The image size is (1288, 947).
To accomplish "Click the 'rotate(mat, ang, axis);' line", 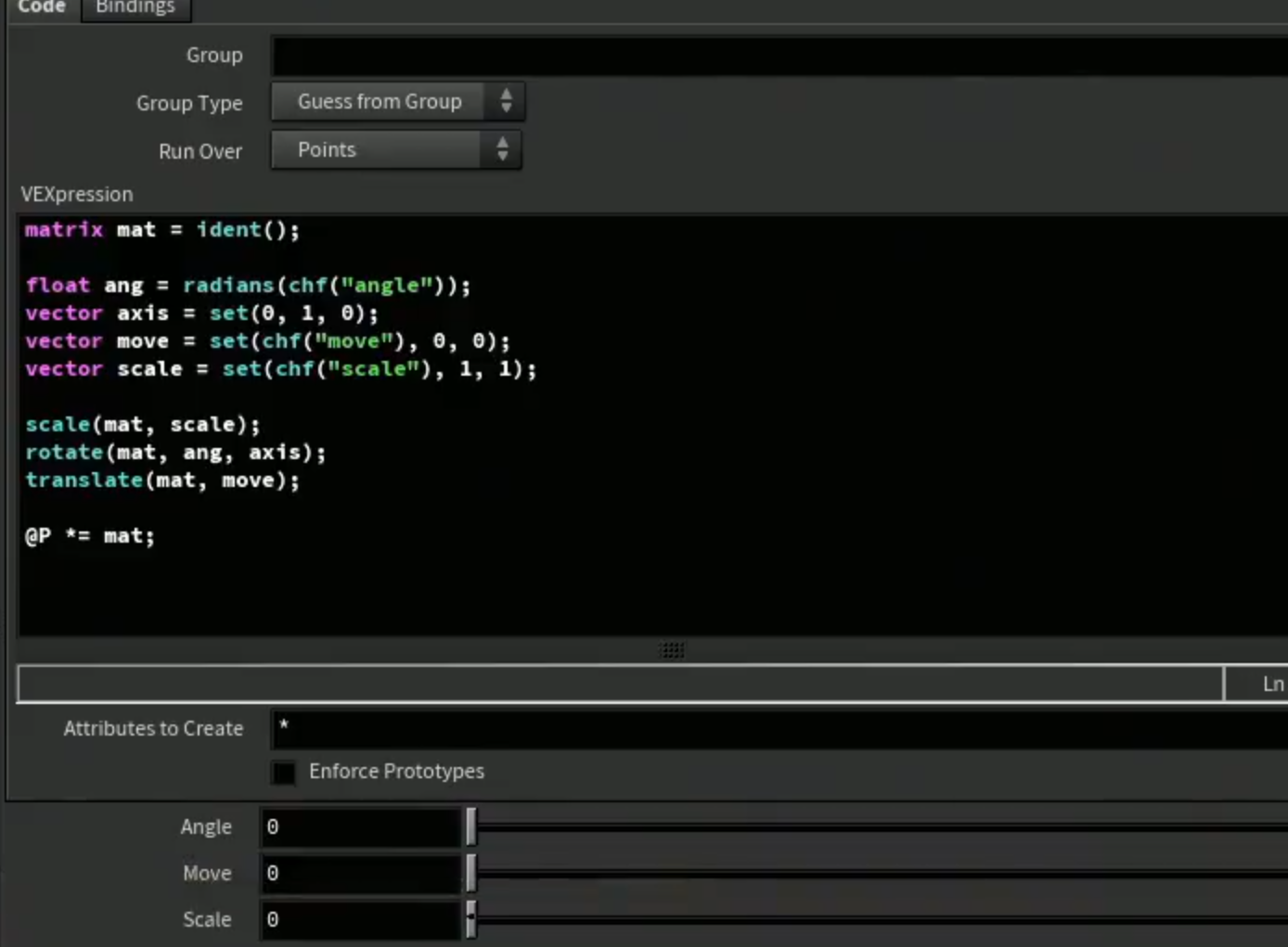I will (175, 453).
